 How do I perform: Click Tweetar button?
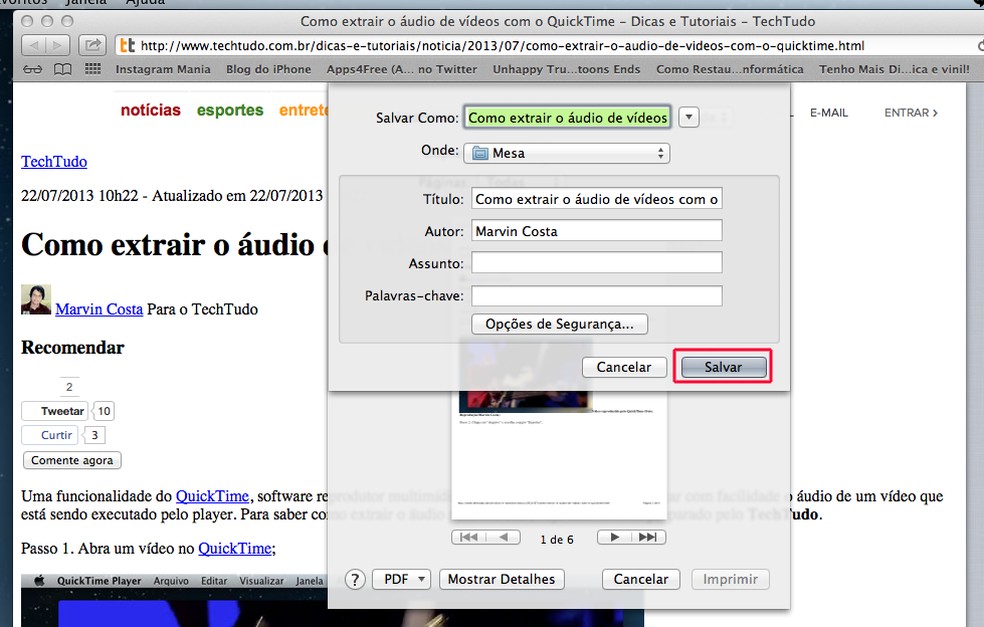click(x=55, y=411)
